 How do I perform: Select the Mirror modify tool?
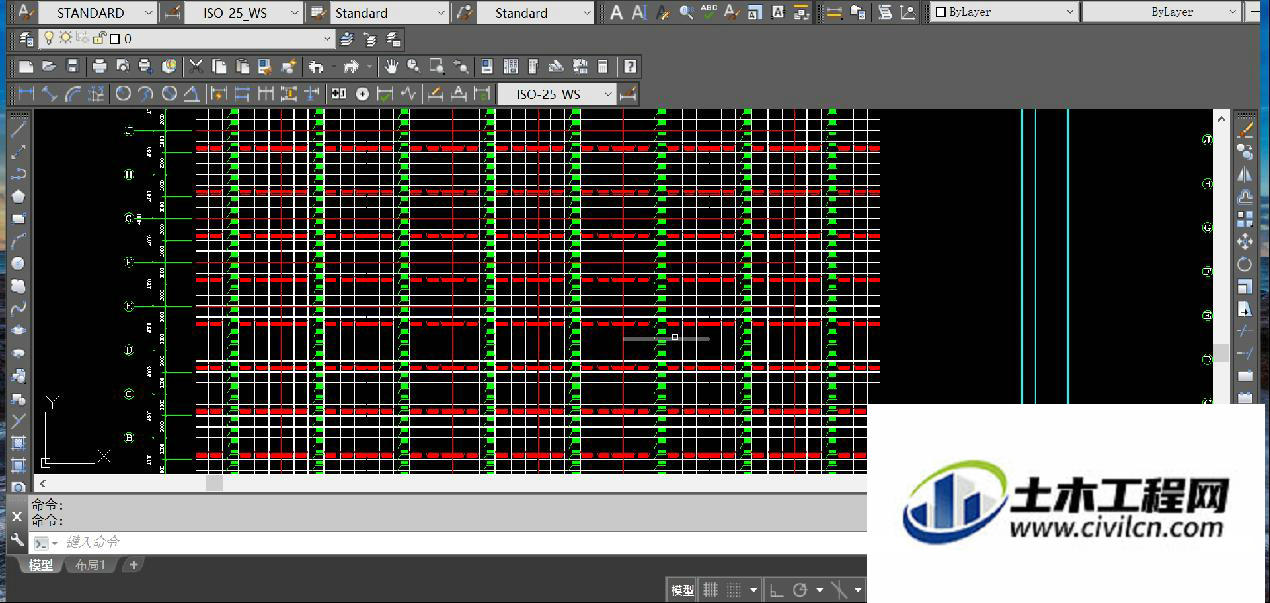pyautogui.click(x=1245, y=174)
